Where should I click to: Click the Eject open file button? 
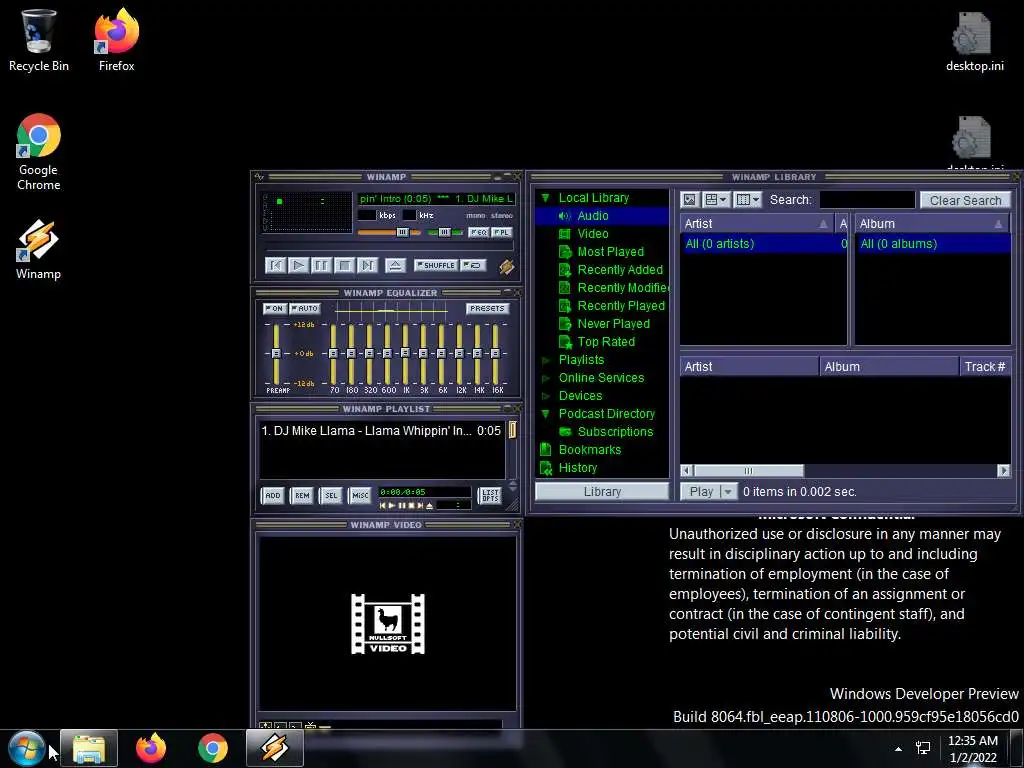395,265
